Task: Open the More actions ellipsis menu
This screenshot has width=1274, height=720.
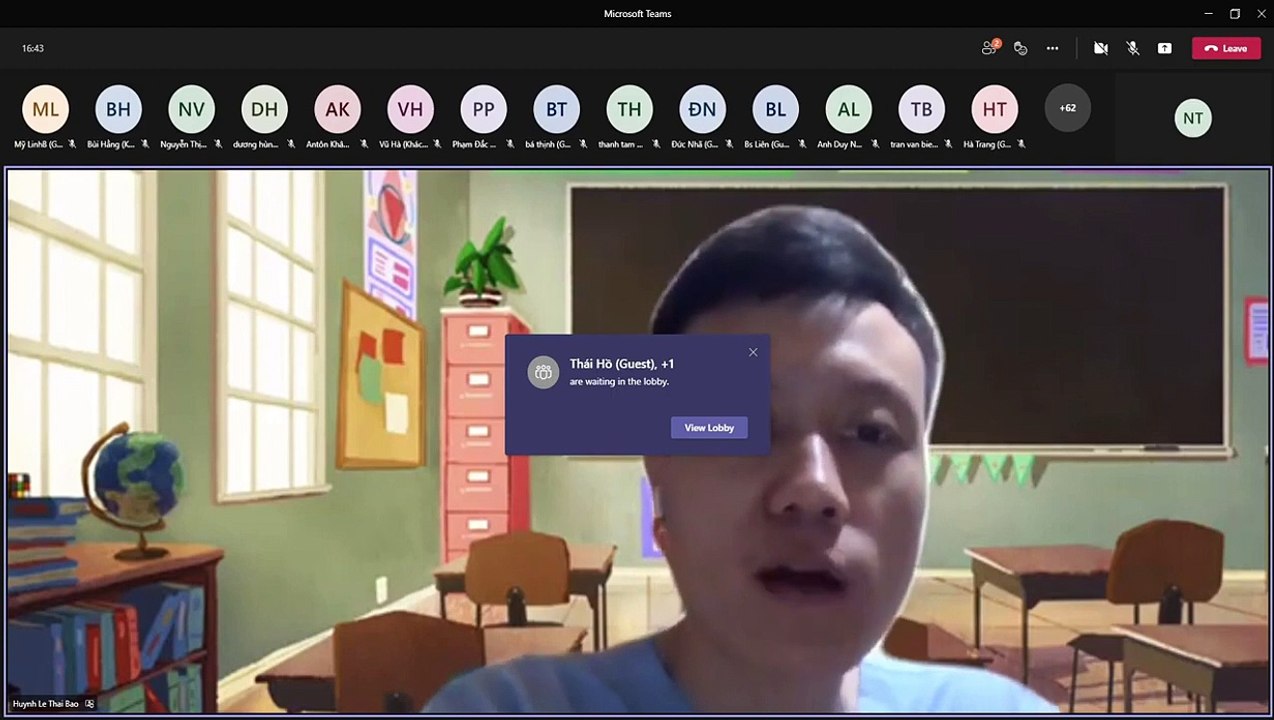Action: [x=1052, y=48]
